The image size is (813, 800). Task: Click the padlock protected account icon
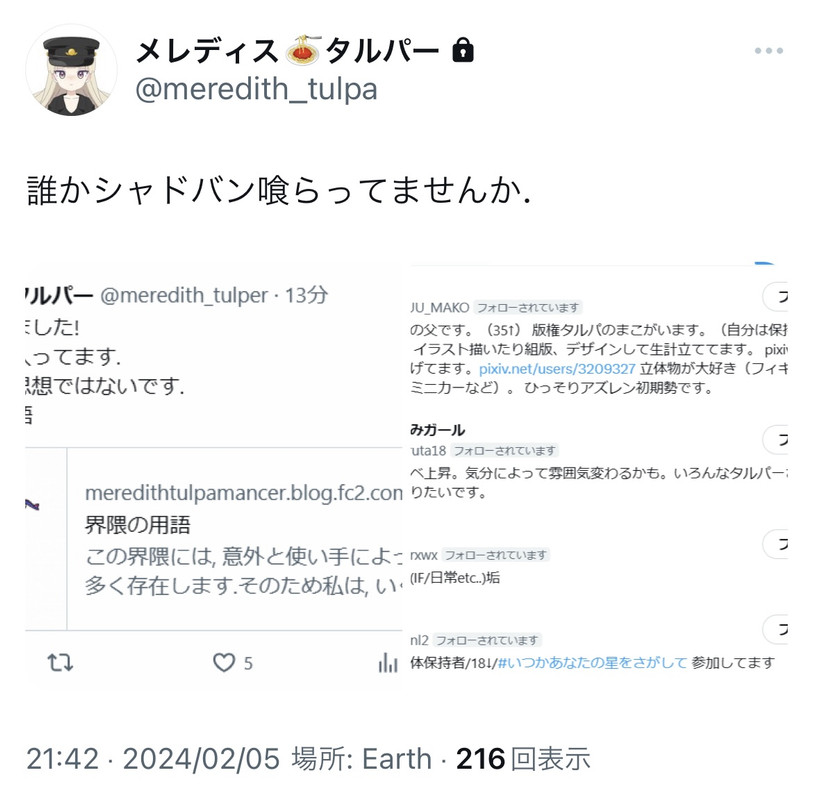(x=462, y=50)
